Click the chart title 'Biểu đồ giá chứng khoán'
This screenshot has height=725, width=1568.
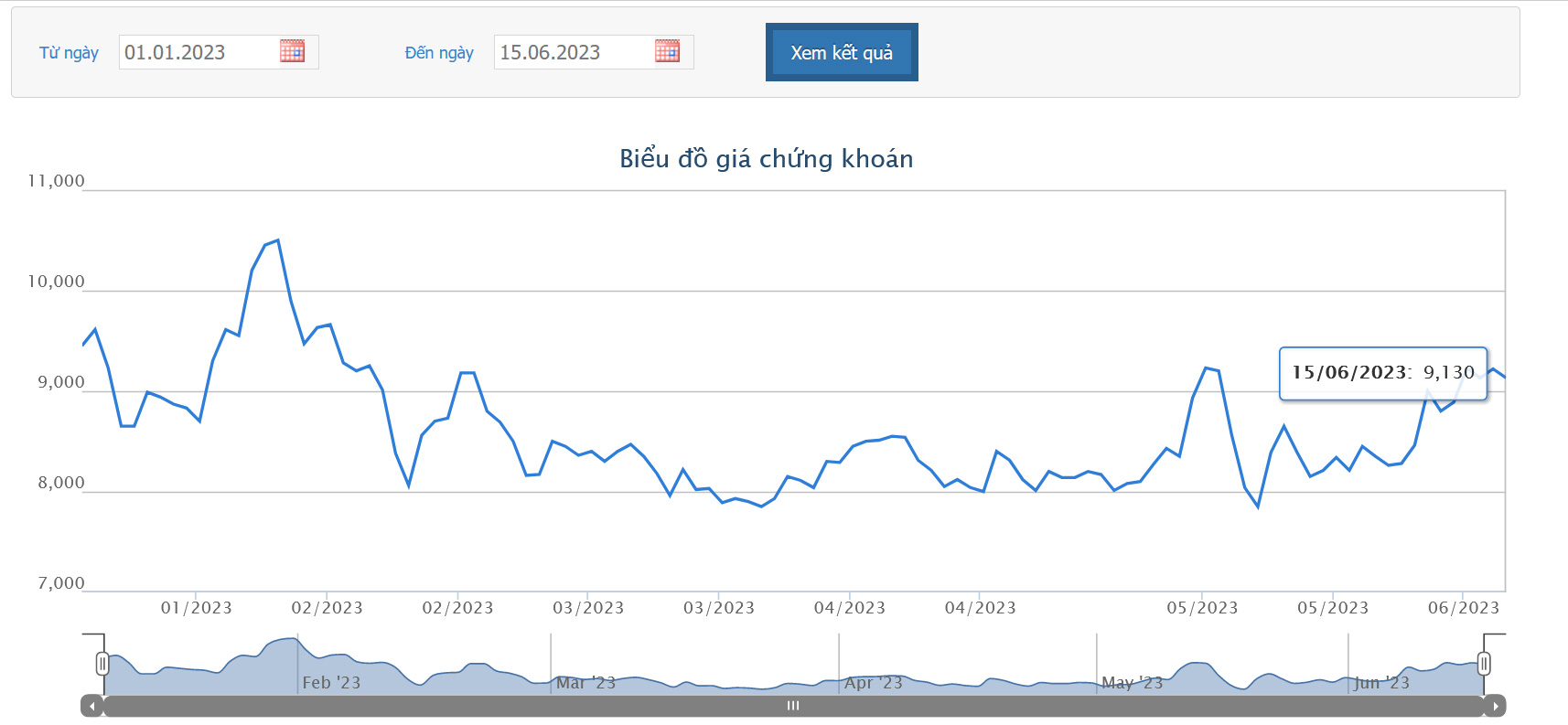click(x=766, y=159)
